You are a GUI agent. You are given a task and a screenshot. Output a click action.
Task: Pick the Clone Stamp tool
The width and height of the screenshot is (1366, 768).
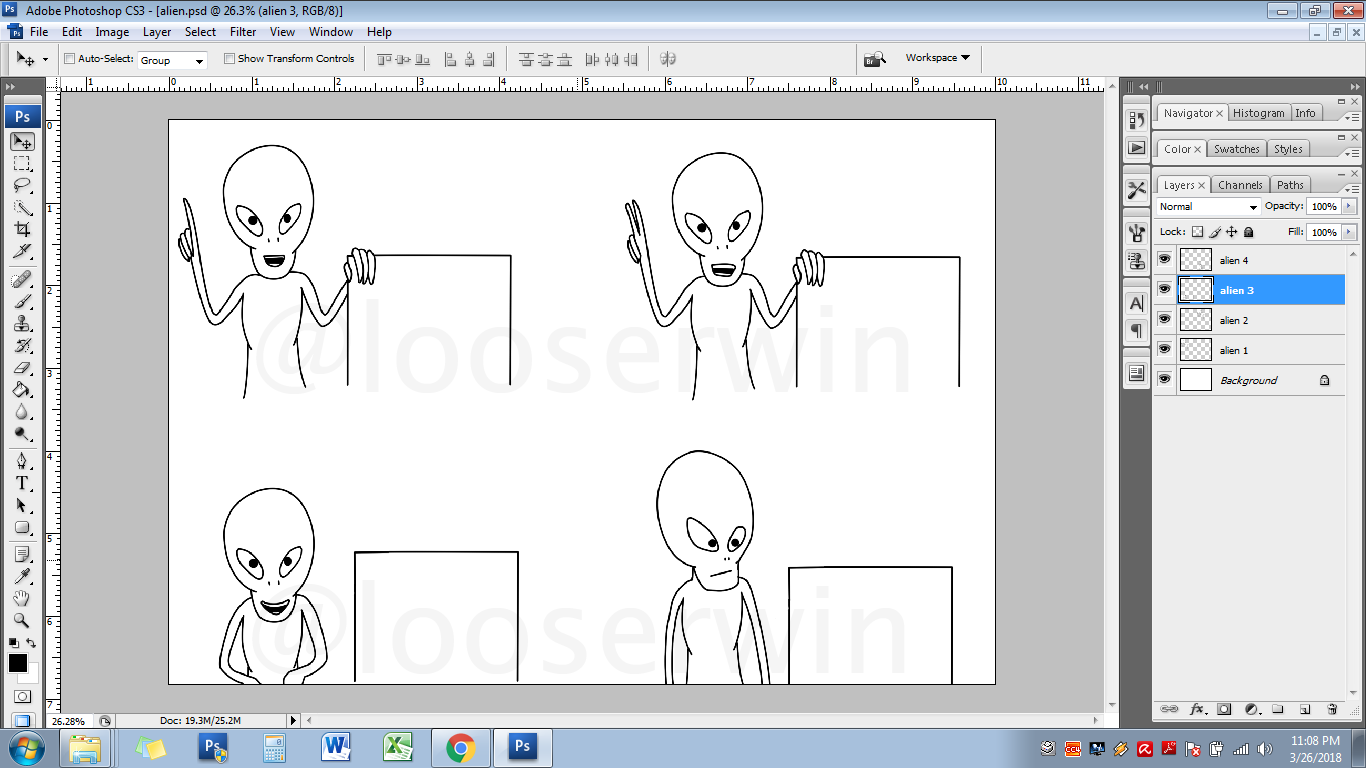tap(22, 323)
